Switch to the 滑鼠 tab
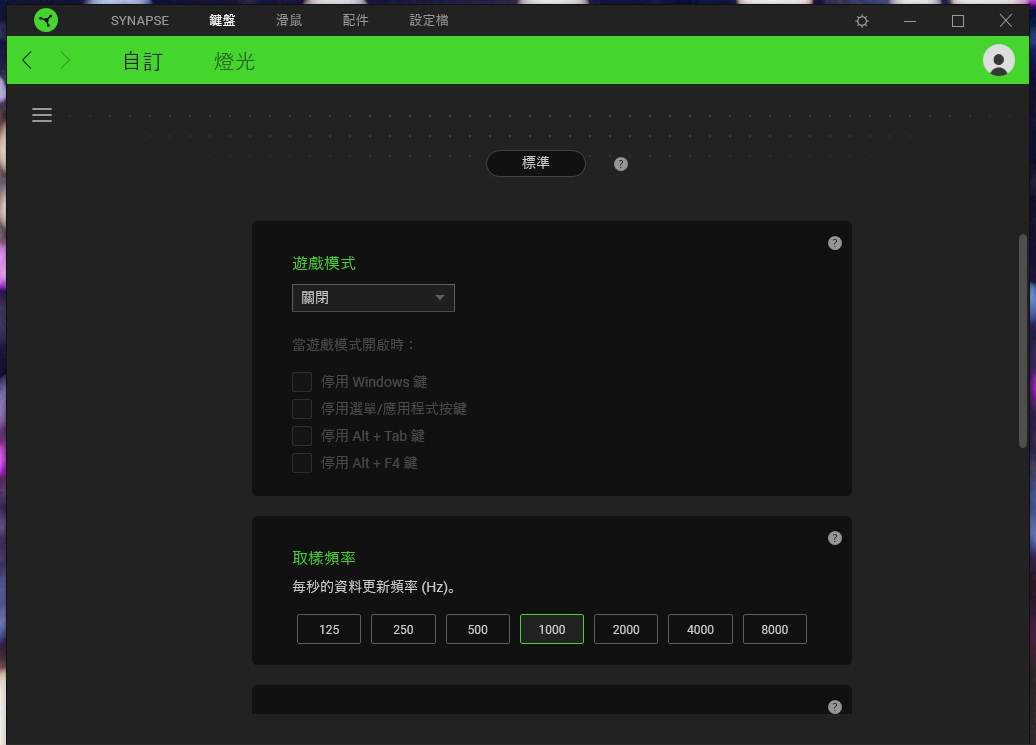 (x=289, y=20)
